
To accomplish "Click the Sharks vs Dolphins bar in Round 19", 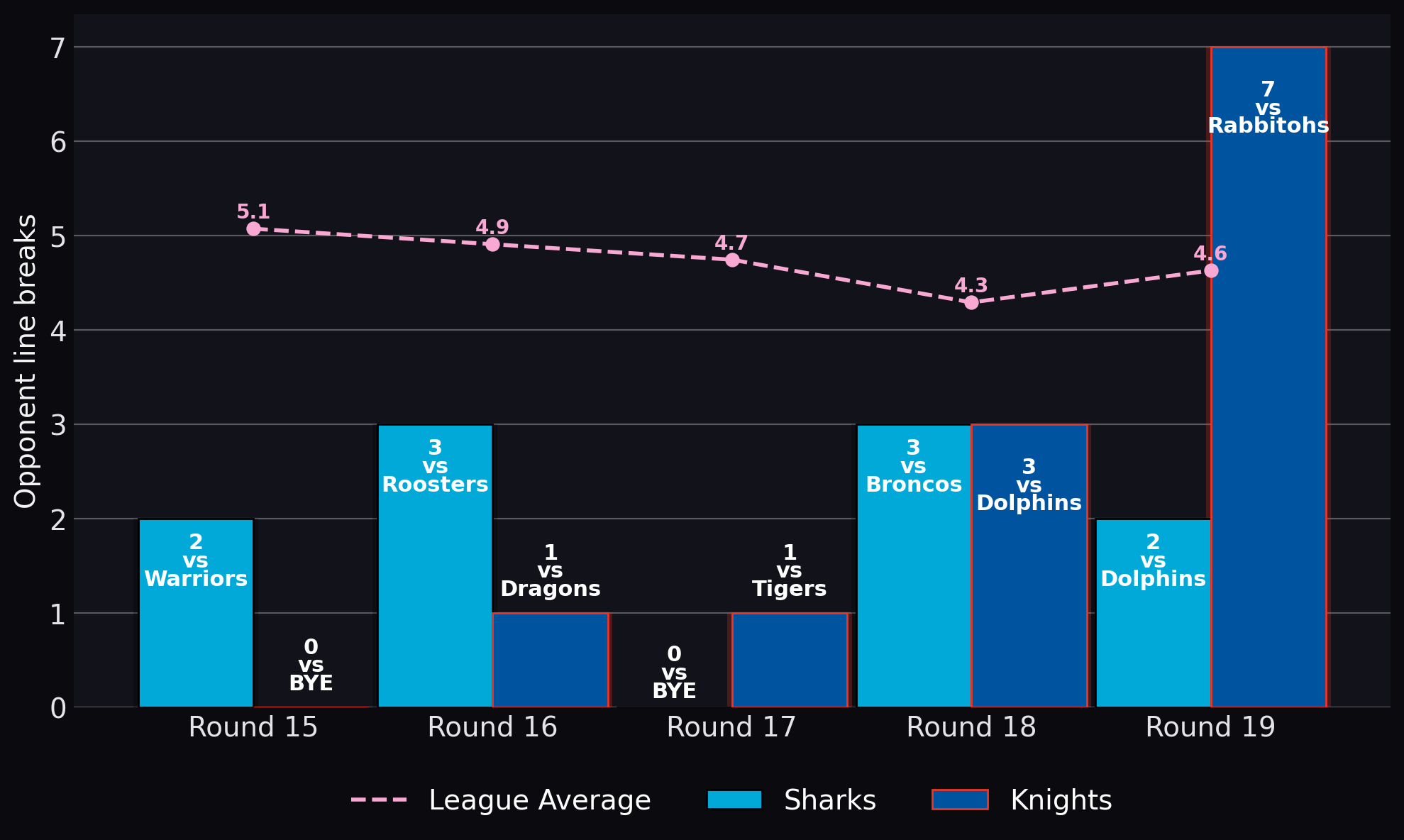I will tap(1154, 613).
